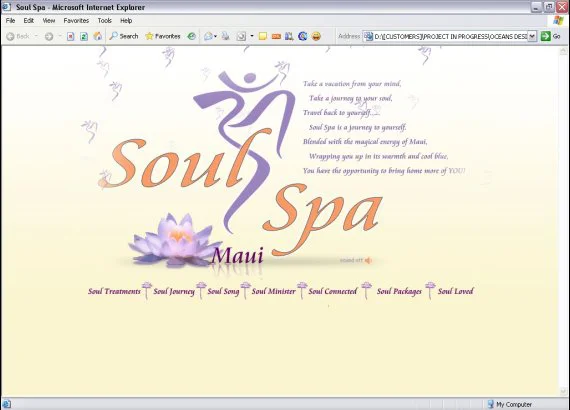Click the Windows flag throbber logo

tap(558, 21)
